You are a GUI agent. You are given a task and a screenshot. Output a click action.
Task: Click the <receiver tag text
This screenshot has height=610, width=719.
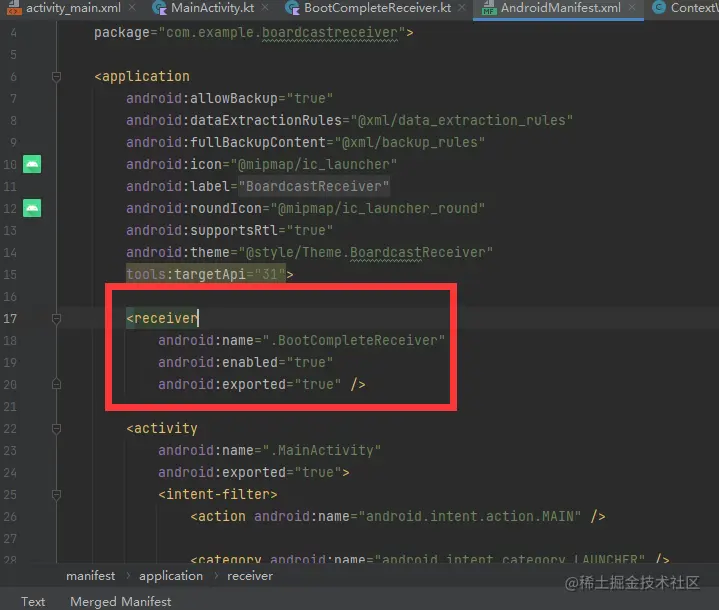(162, 318)
